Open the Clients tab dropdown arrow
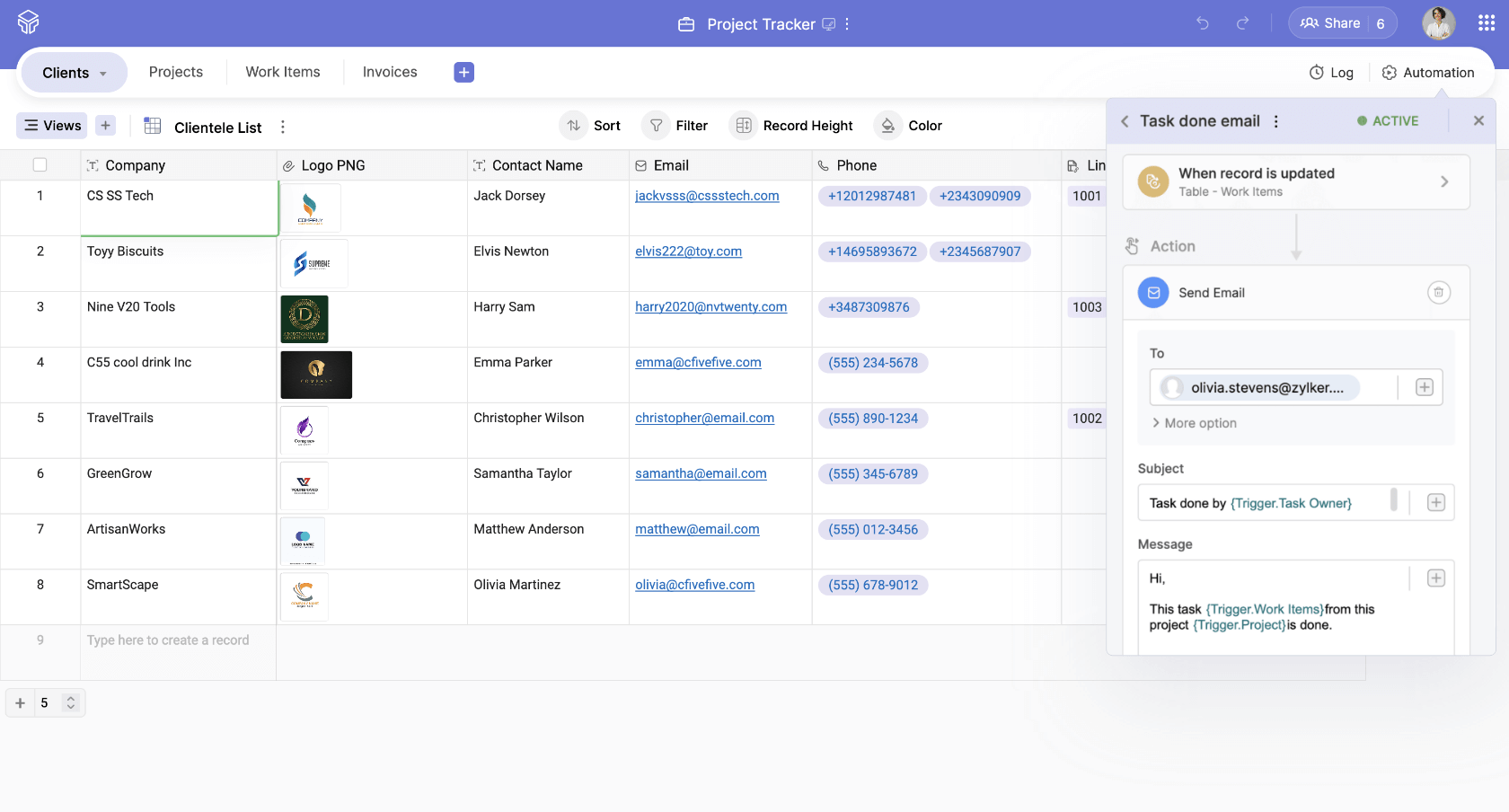The image size is (1509, 812). [x=103, y=74]
